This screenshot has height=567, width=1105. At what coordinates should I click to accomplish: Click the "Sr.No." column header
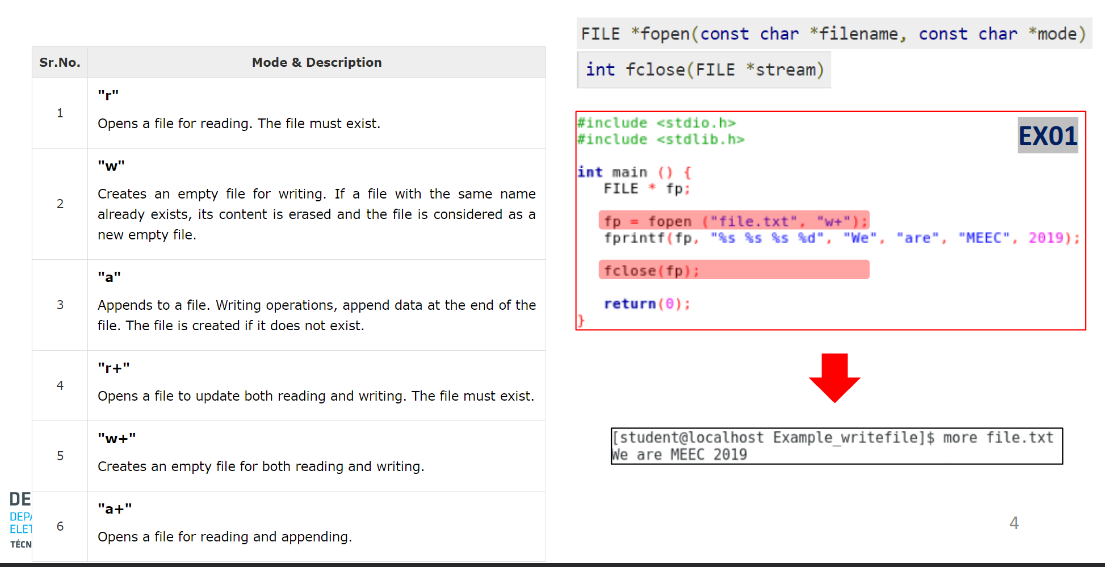point(60,62)
